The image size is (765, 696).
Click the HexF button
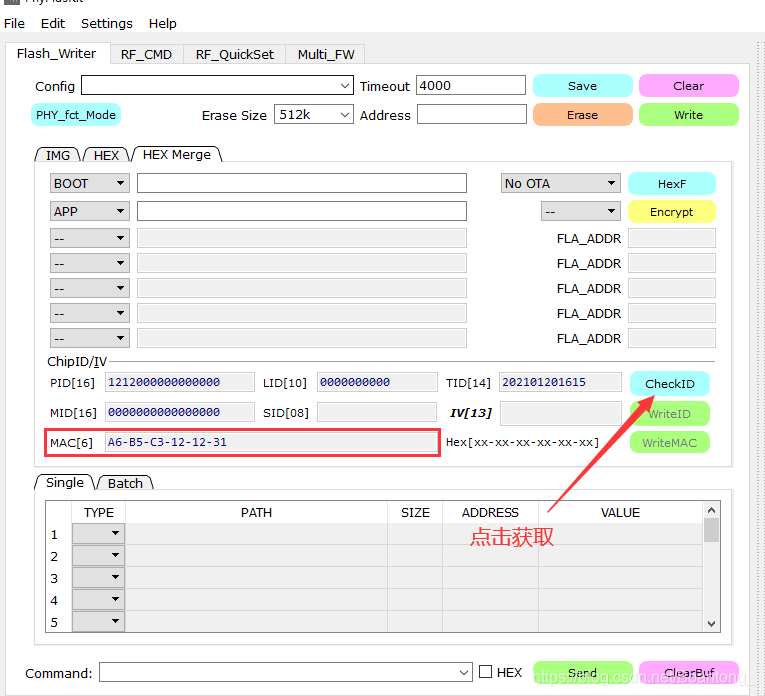point(672,184)
